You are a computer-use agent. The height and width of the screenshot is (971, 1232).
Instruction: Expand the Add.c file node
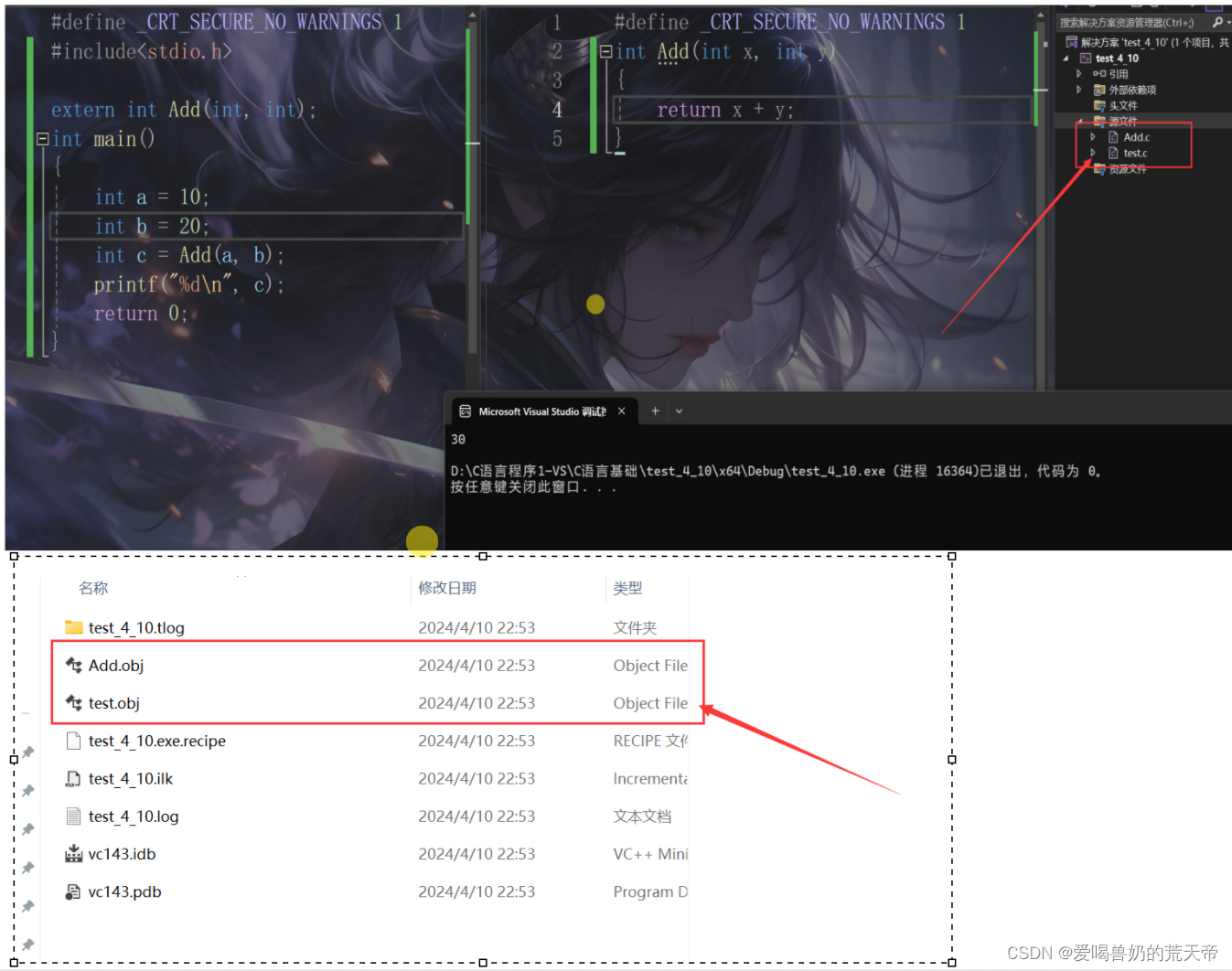coord(1093,137)
